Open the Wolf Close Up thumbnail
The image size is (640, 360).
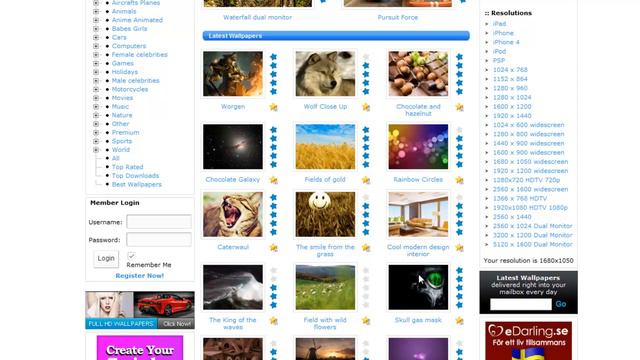click(325, 74)
